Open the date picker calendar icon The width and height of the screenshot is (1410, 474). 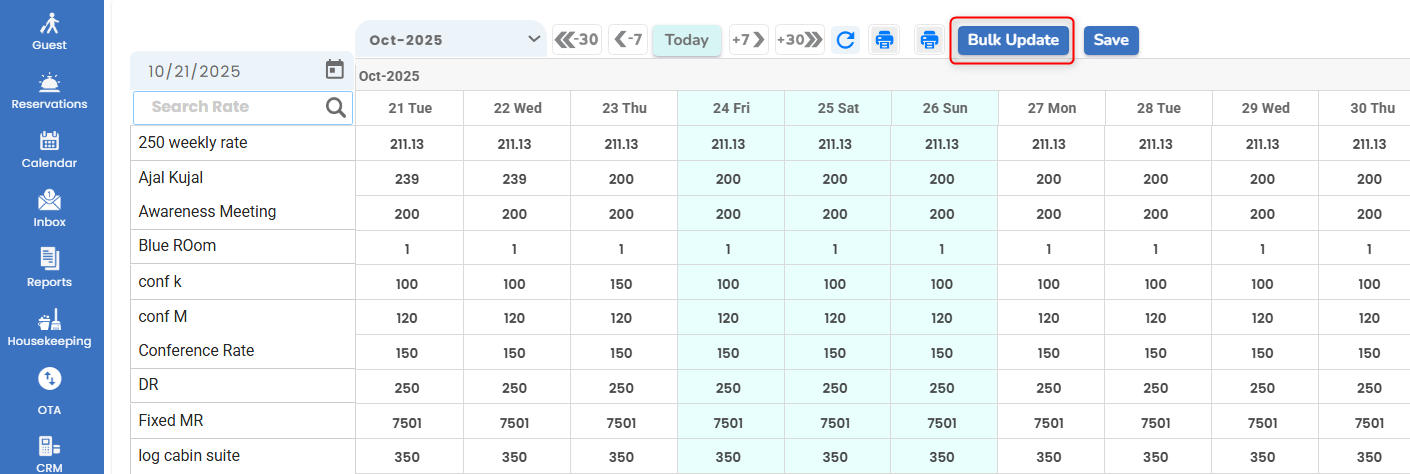click(x=335, y=70)
